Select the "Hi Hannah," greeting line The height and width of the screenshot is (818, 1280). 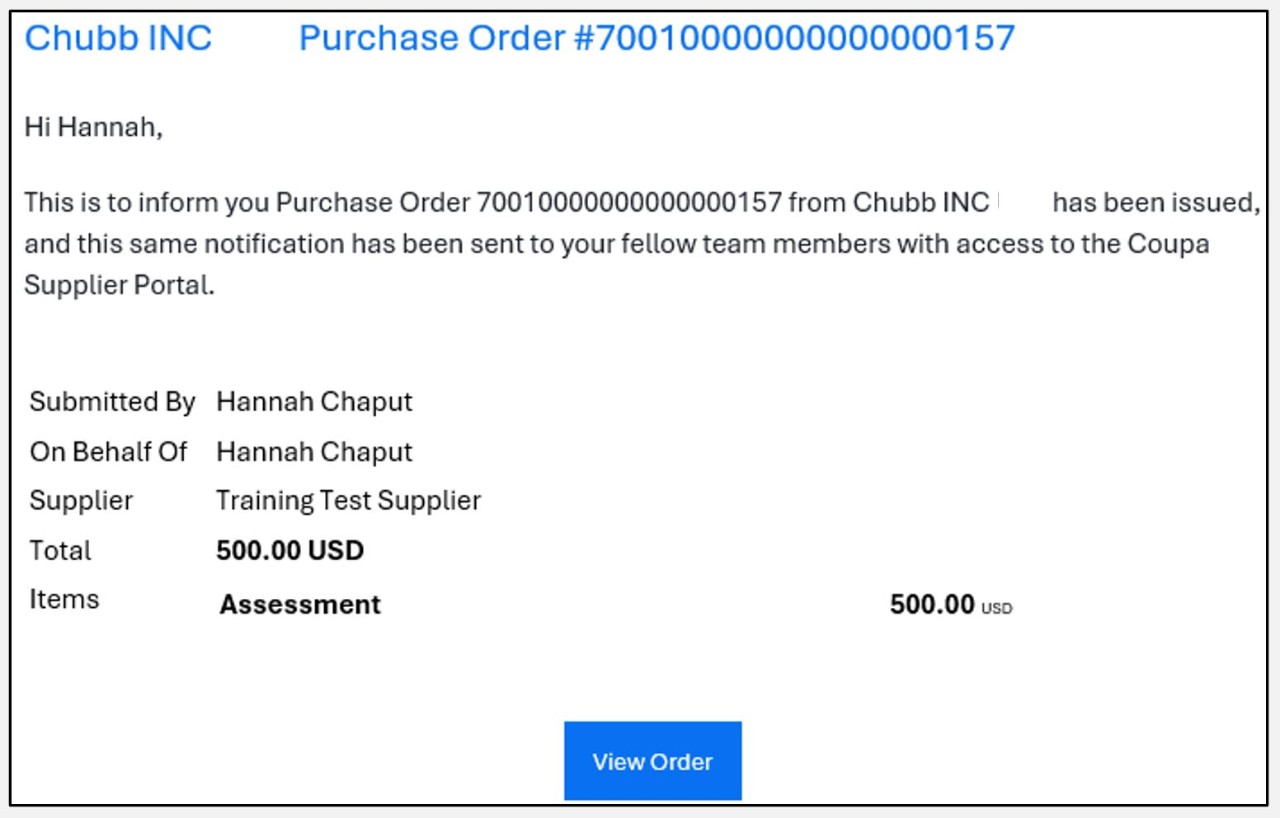(x=93, y=127)
